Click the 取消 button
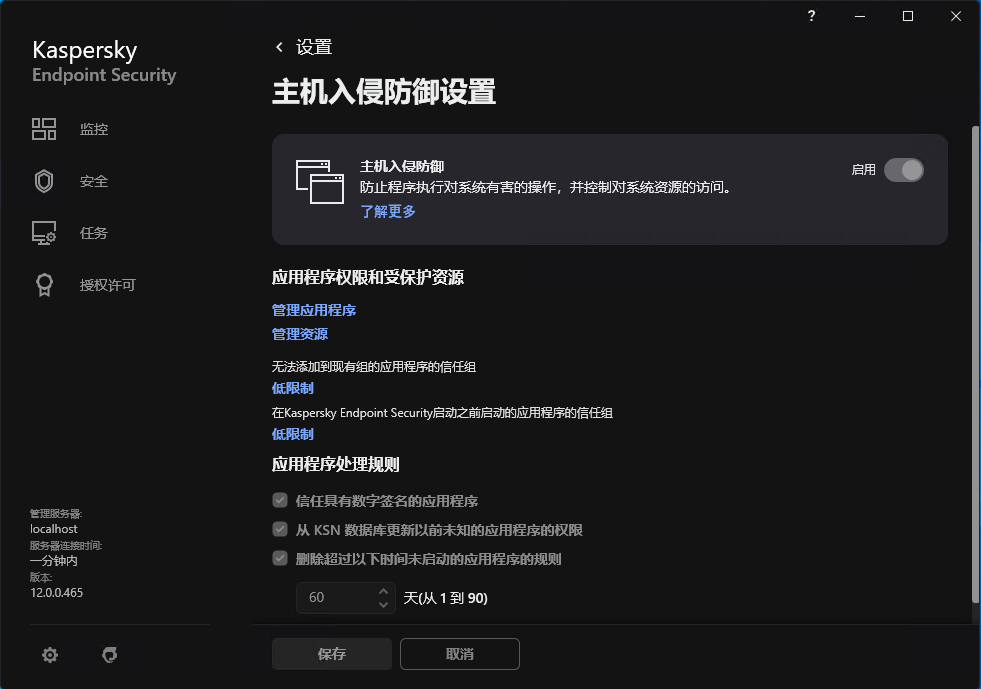 coord(460,654)
